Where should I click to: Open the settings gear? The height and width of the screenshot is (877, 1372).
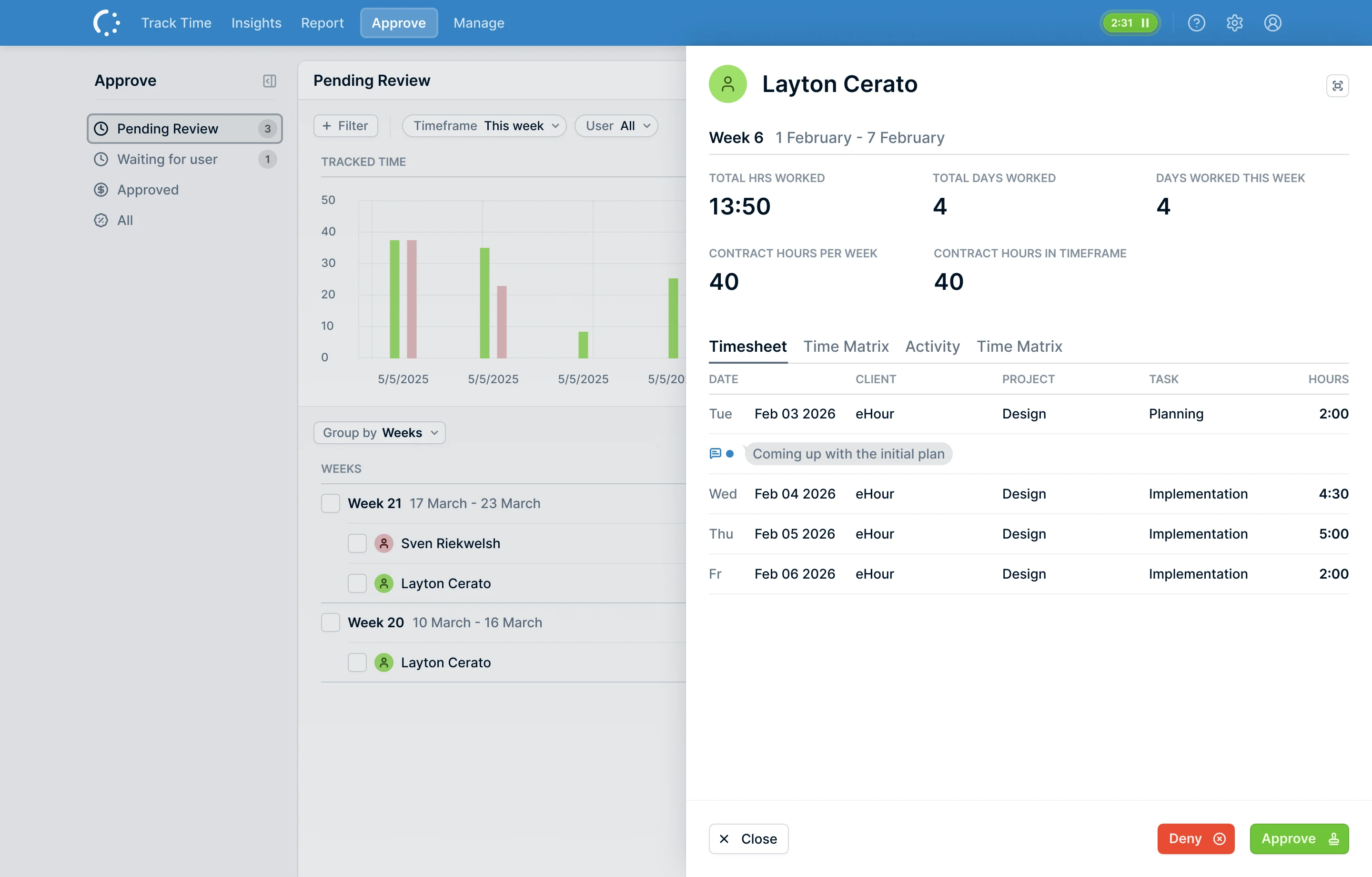[x=1234, y=23]
